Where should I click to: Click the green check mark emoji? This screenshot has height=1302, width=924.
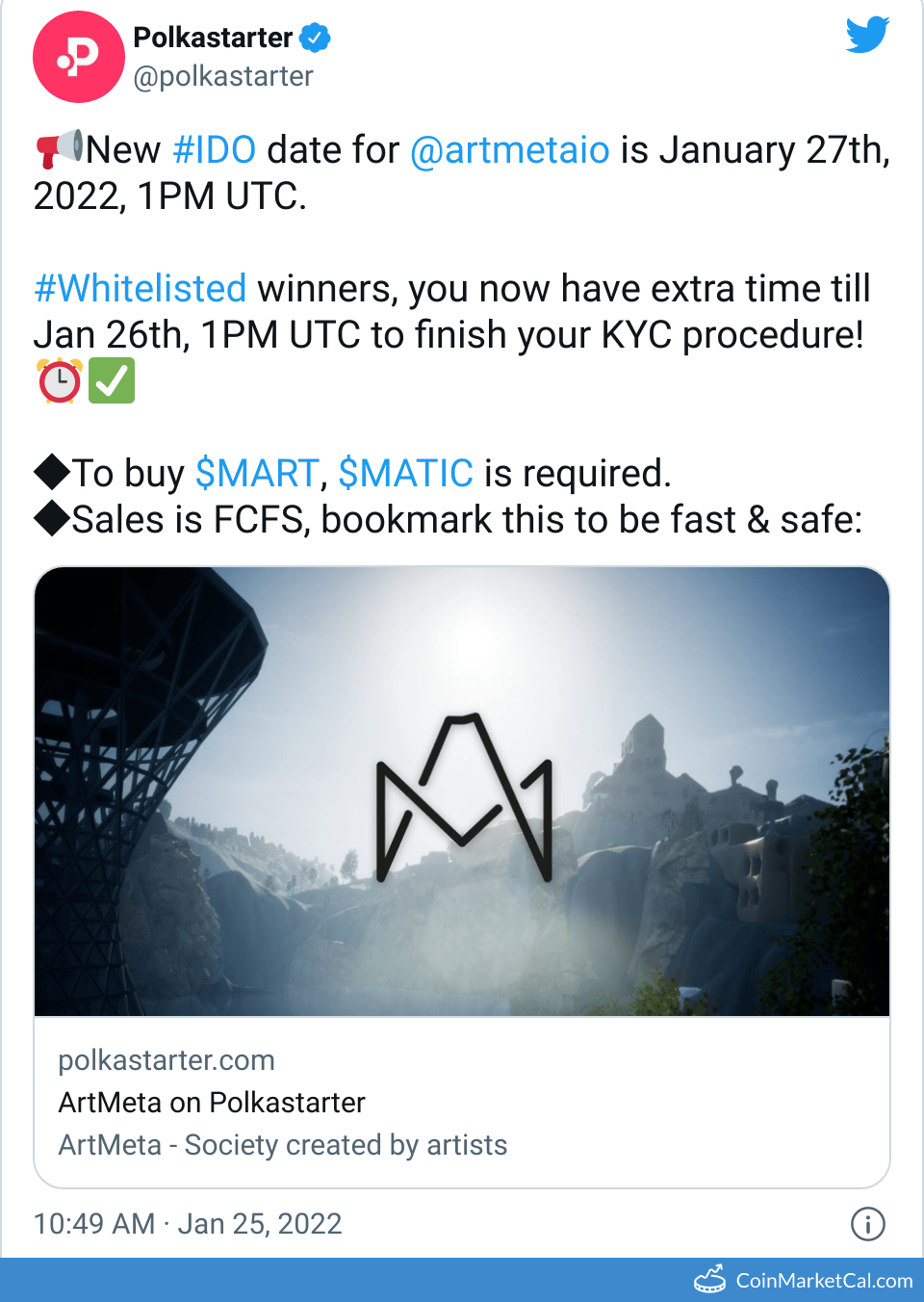click(x=112, y=380)
